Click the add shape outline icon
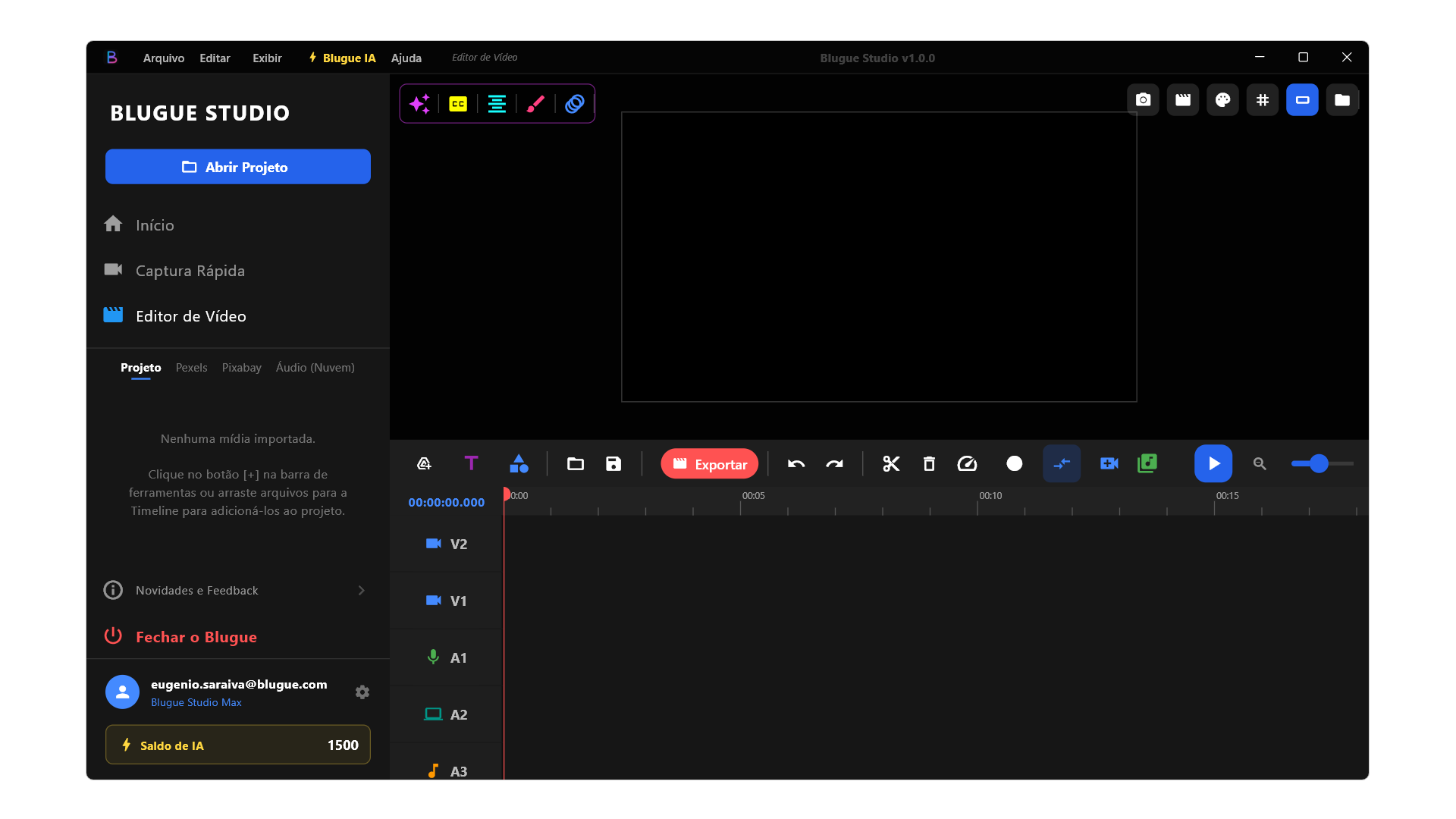This screenshot has width=1456, height=819. coord(425,463)
